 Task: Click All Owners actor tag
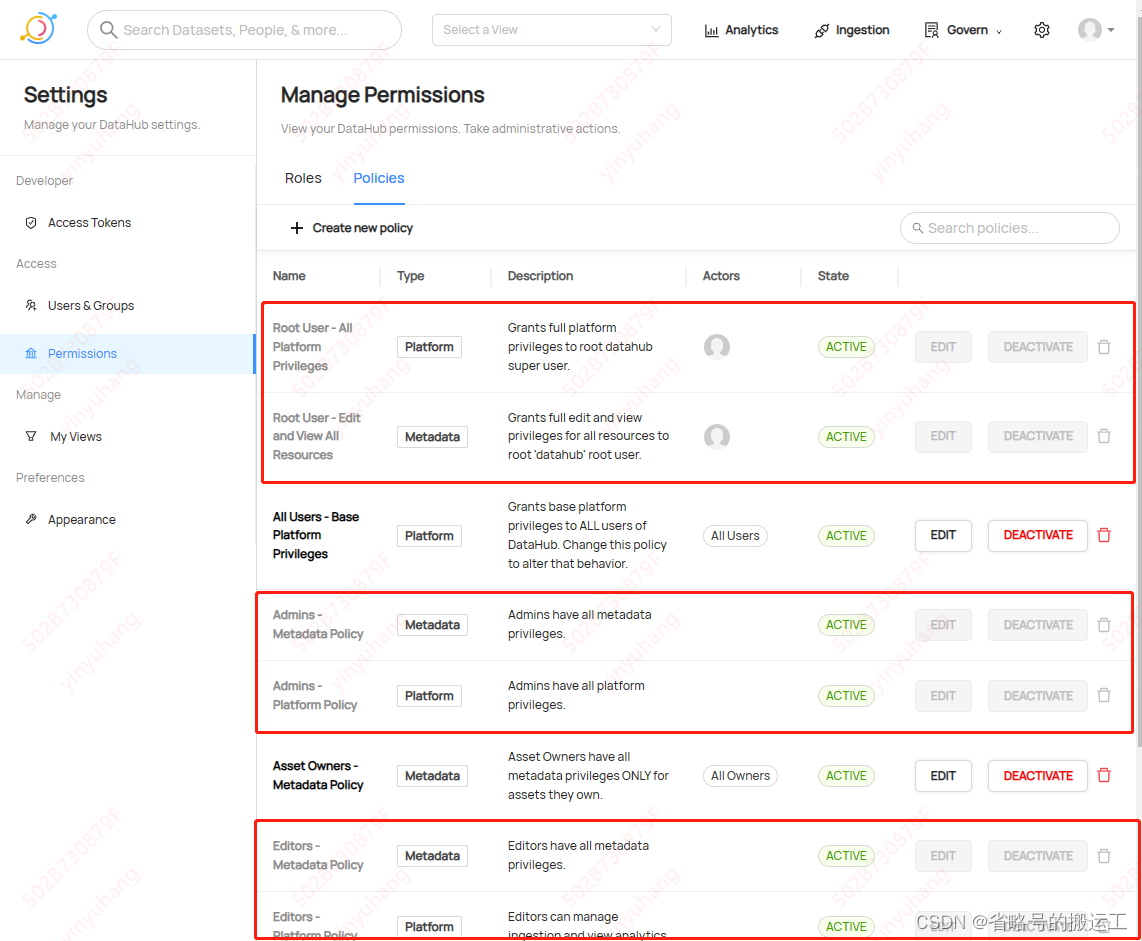pyautogui.click(x=740, y=776)
